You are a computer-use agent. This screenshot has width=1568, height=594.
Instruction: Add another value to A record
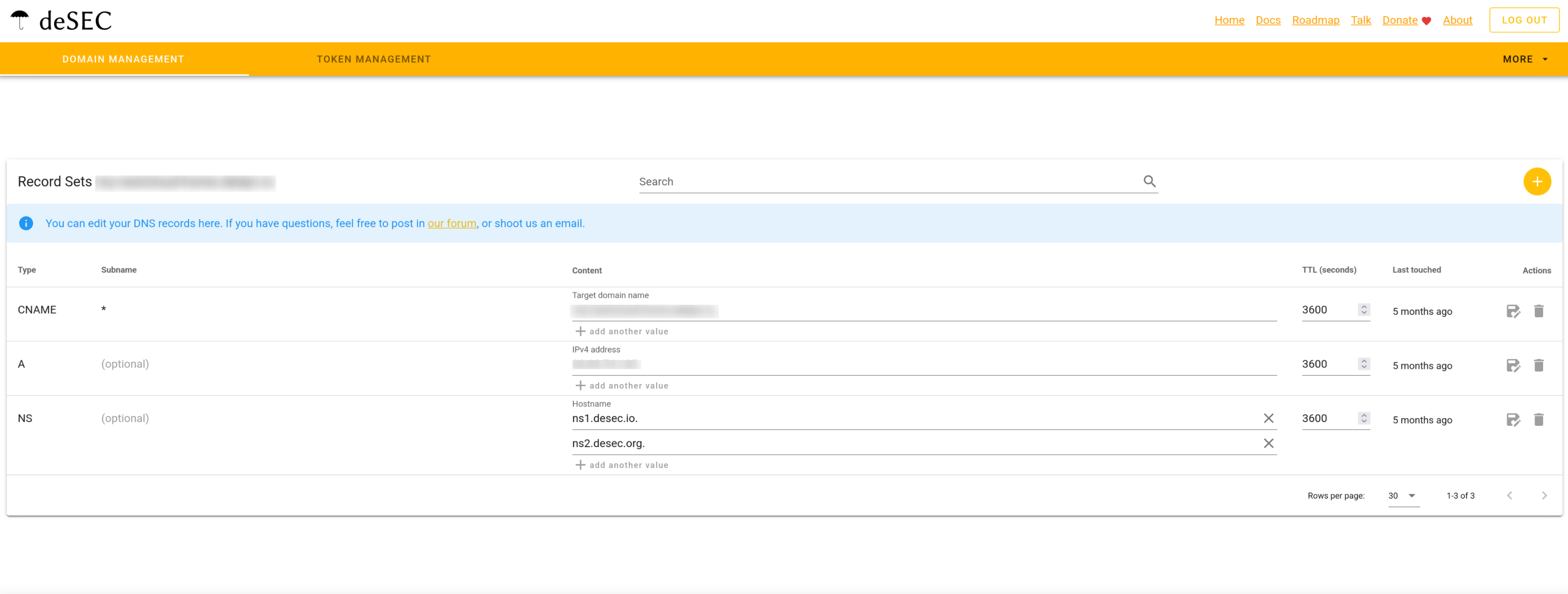click(x=621, y=386)
